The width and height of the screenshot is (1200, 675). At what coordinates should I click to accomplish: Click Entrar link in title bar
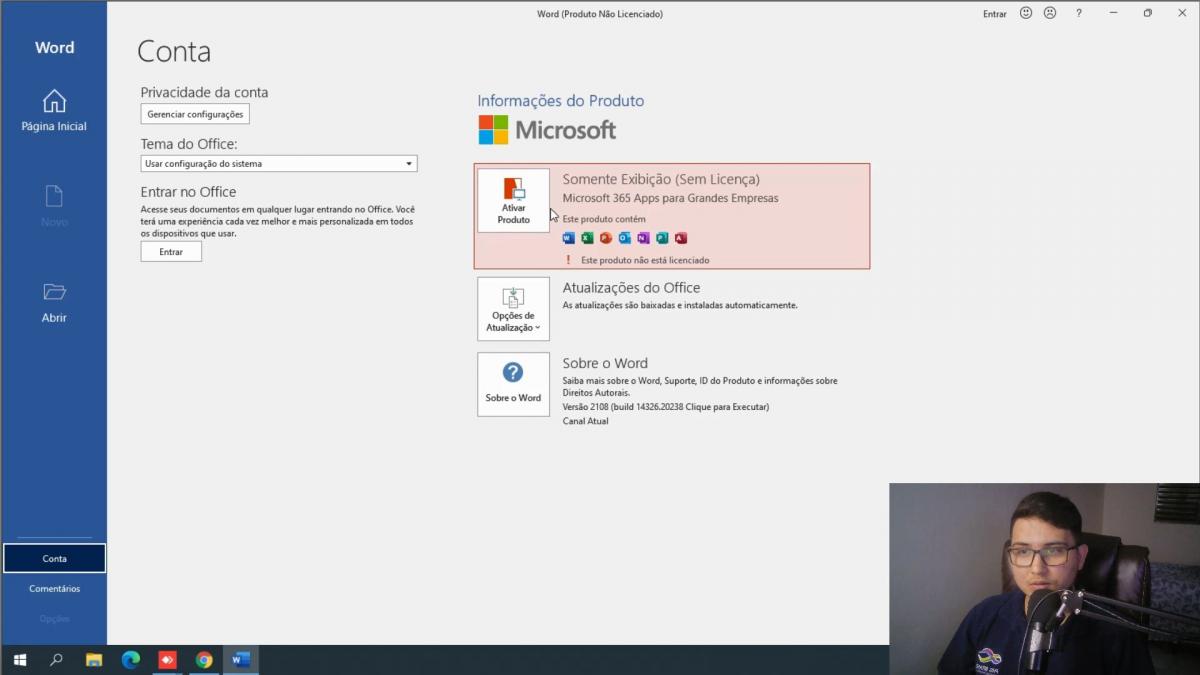pos(995,14)
